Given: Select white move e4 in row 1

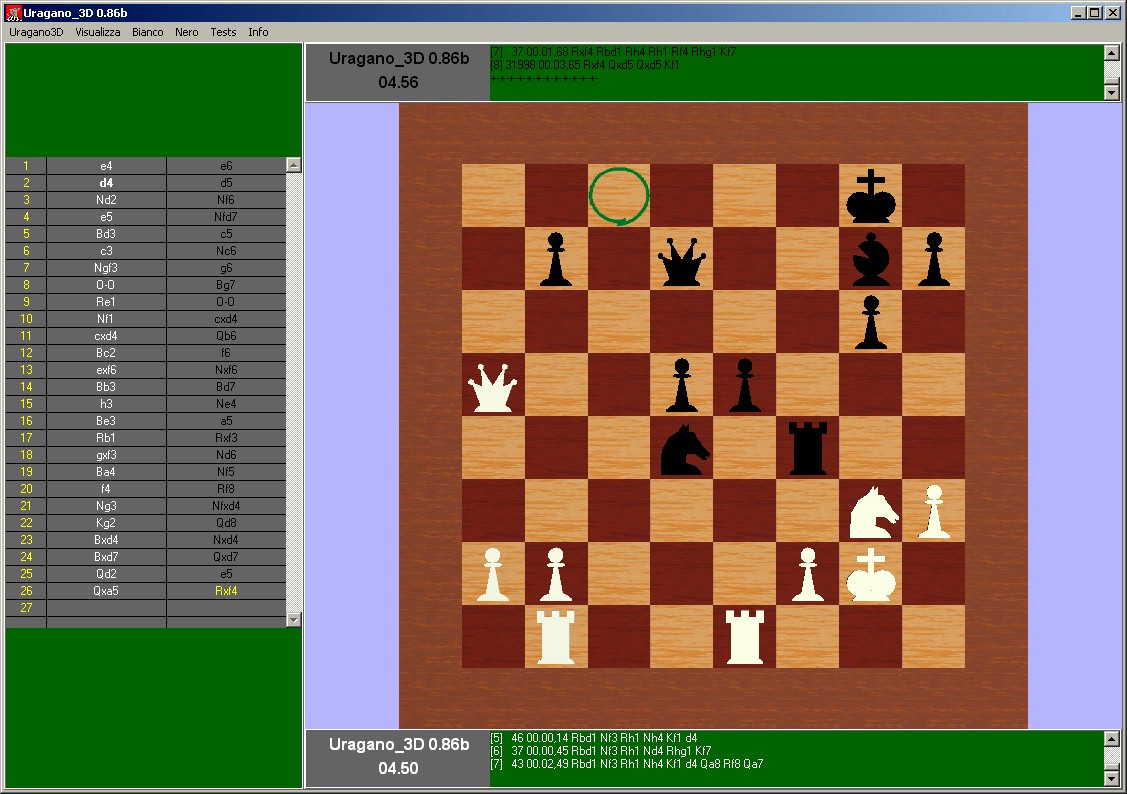Looking at the screenshot, I should (106, 165).
